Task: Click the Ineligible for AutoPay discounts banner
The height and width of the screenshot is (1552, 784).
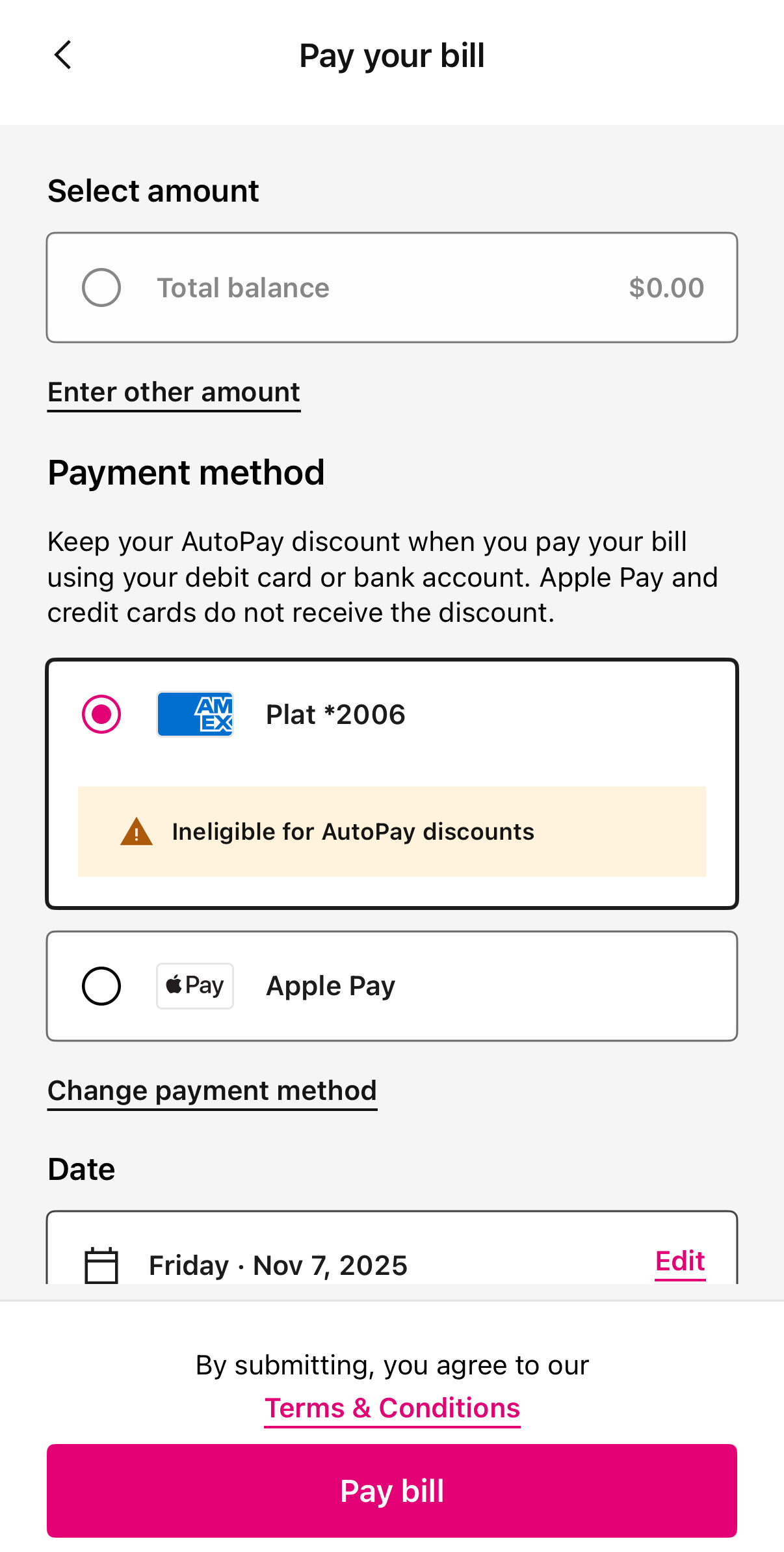Action: (x=392, y=832)
